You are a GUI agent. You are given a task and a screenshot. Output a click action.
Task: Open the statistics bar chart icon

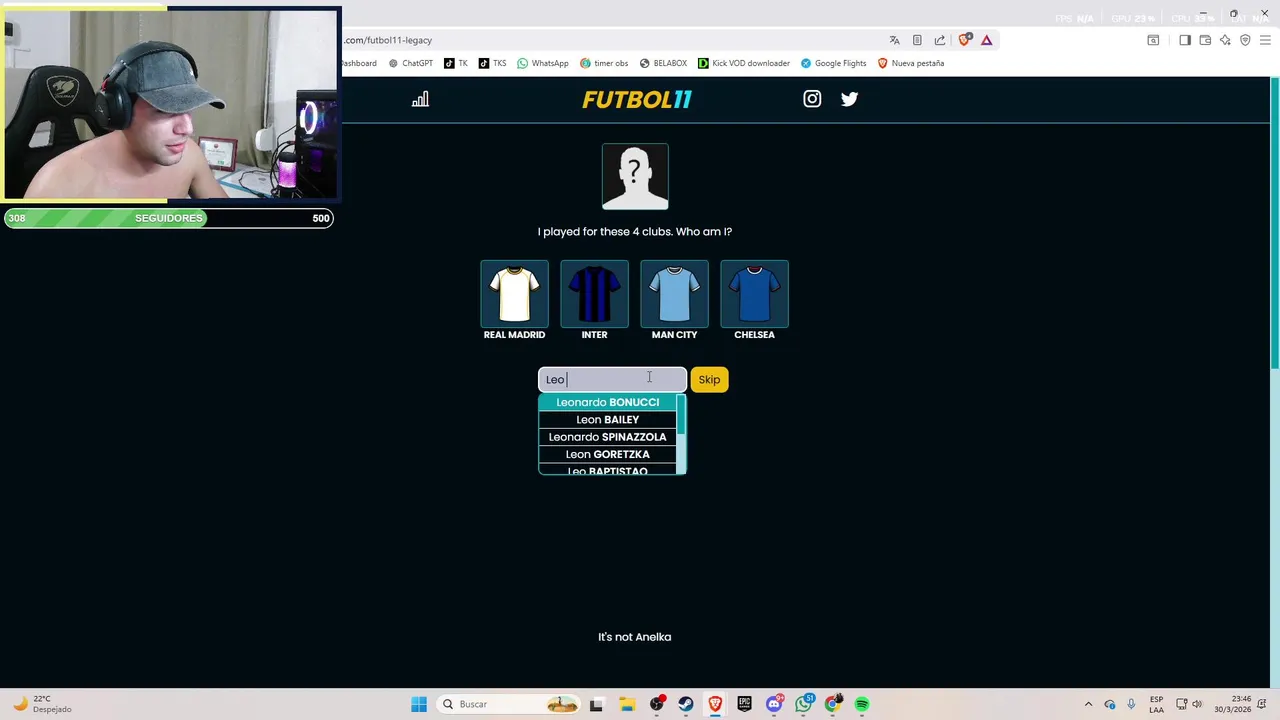coord(420,99)
